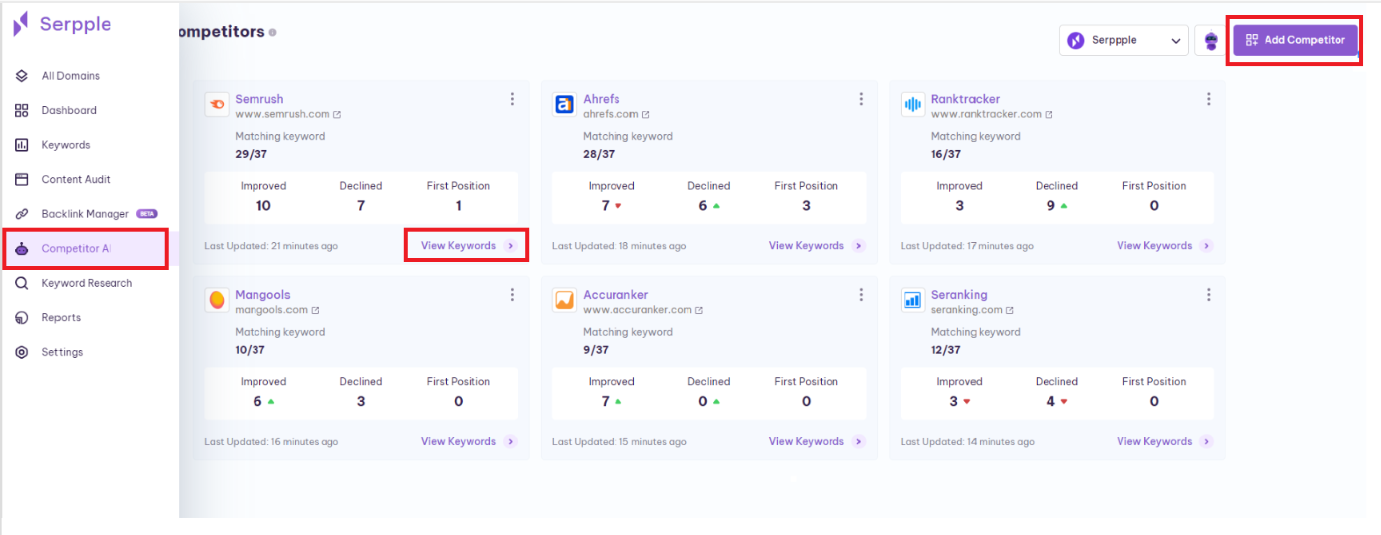Click the Keywords chart icon

(x=22, y=145)
